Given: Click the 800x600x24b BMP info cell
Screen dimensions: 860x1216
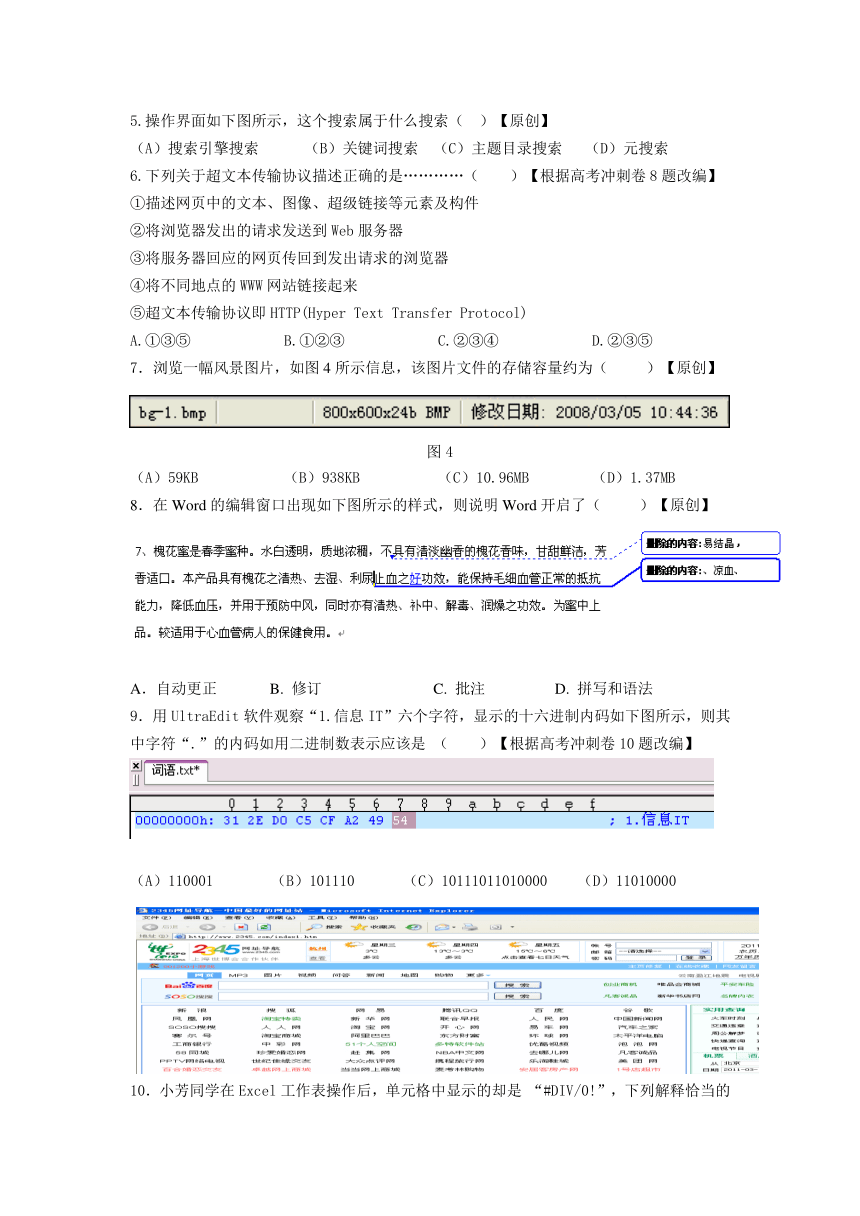Looking at the screenshot, I should [x=386, y=411].
